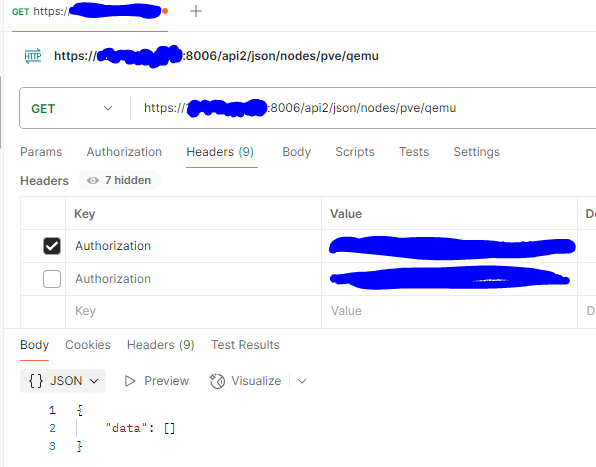Go to the Scripts tab

[x=355, y=152]
